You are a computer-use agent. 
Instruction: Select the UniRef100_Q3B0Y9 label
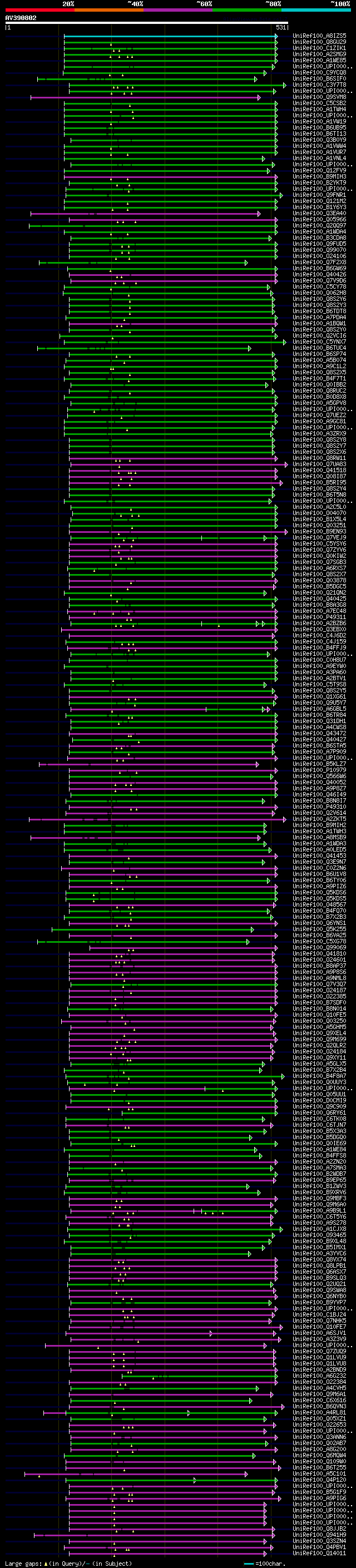click(x=319, y=140)
